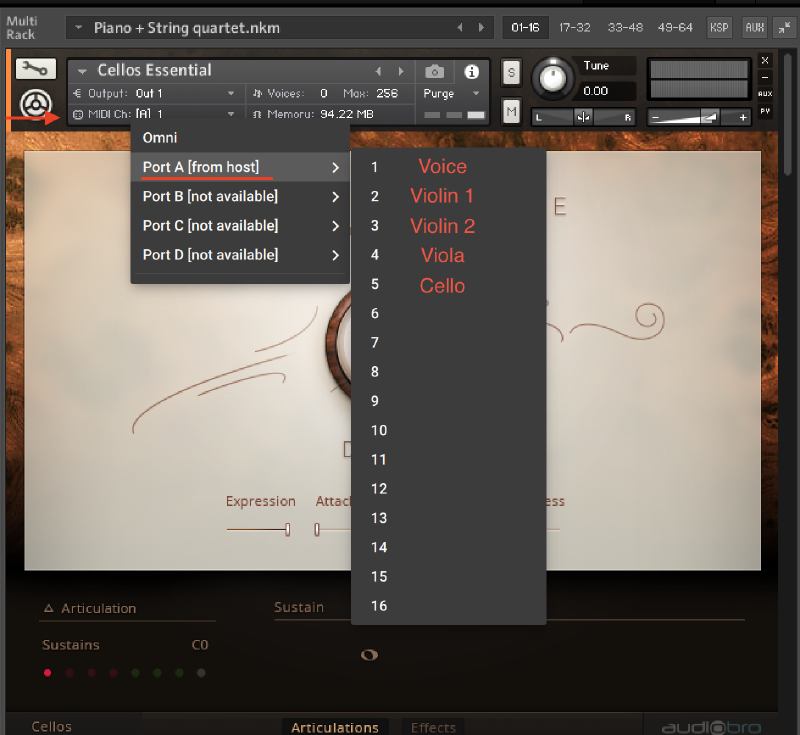Click the previous multi arrow next to Piano + String quartet
This screenshot has width=800, height=735.
(460, 28)
